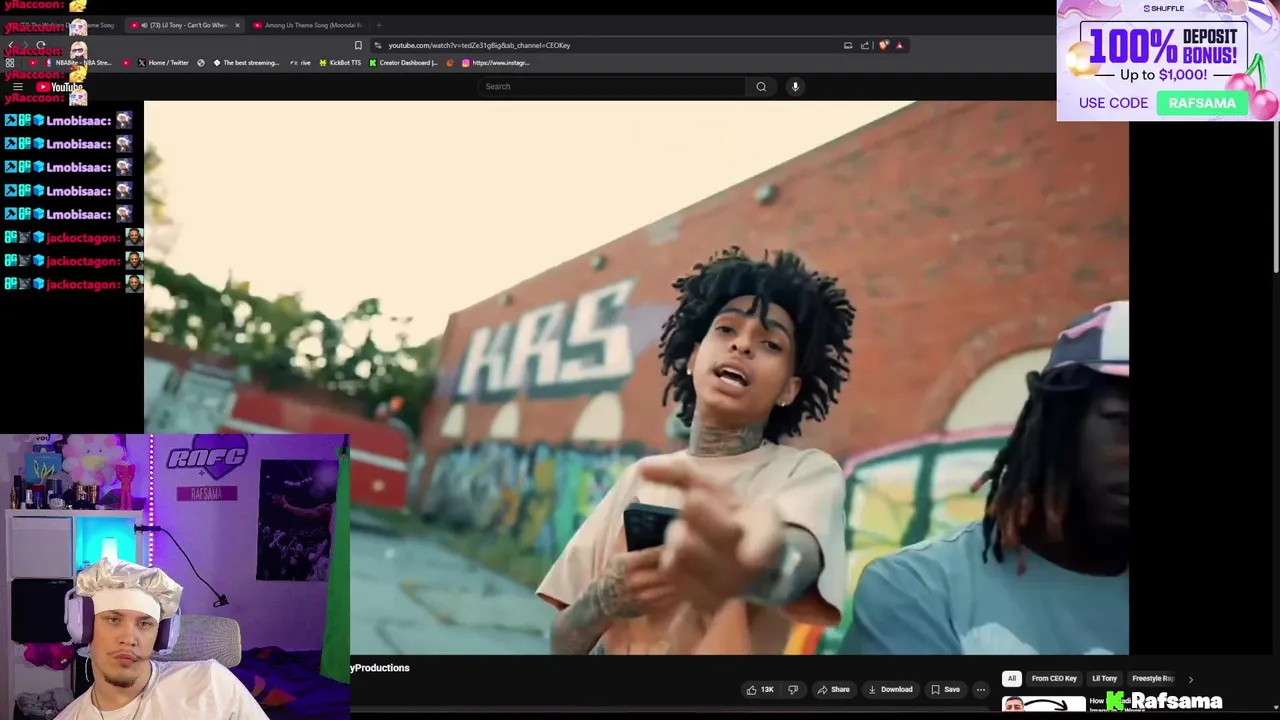Reload the page with the refresh icon
This screenshot has width=1280, height=720.
[41, 45]
